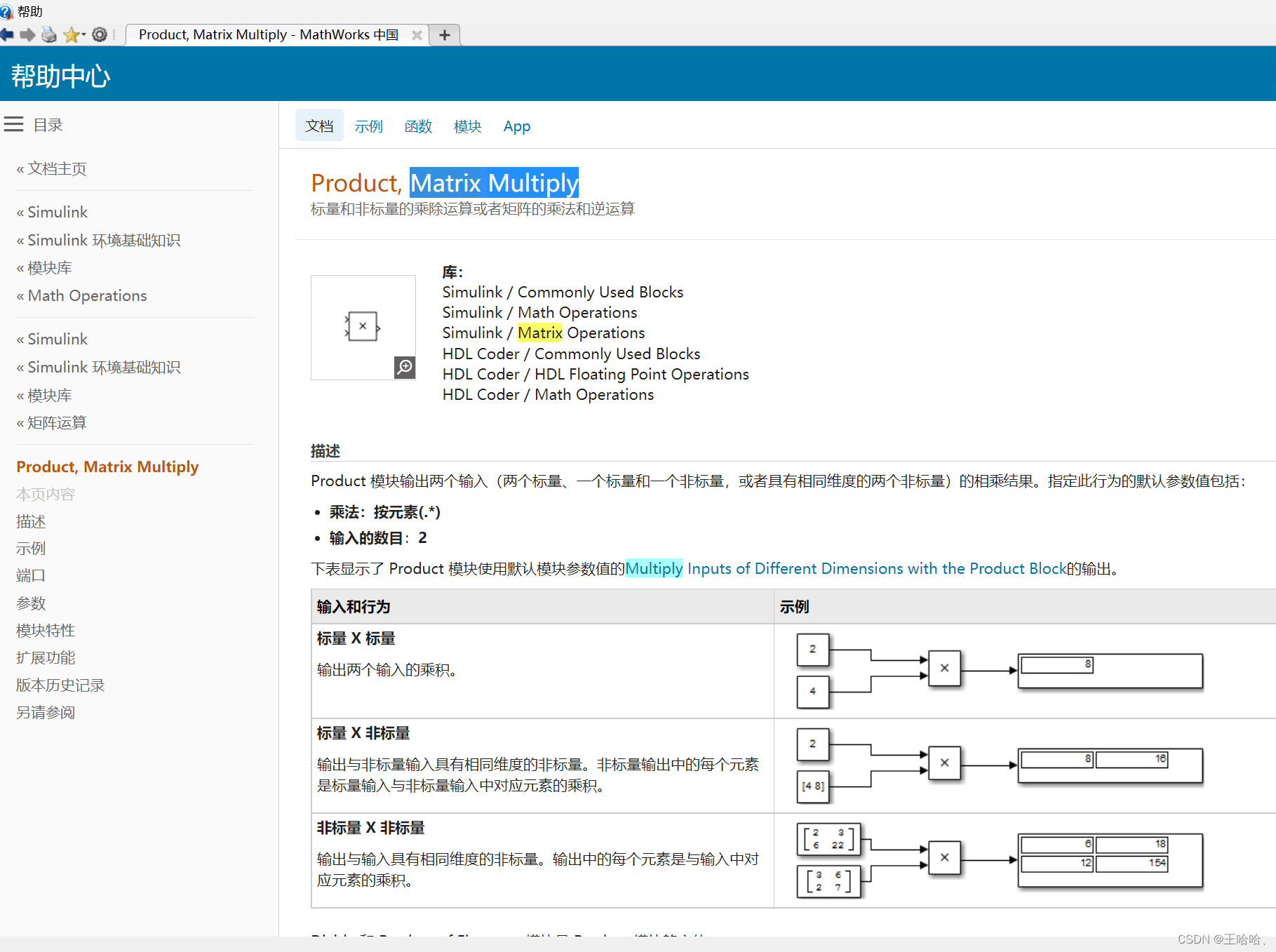Click 'HDL Coder / Commonly Used Blocks' text
The width and height of the screenshot is (1276, 952).
click(571, 354)
